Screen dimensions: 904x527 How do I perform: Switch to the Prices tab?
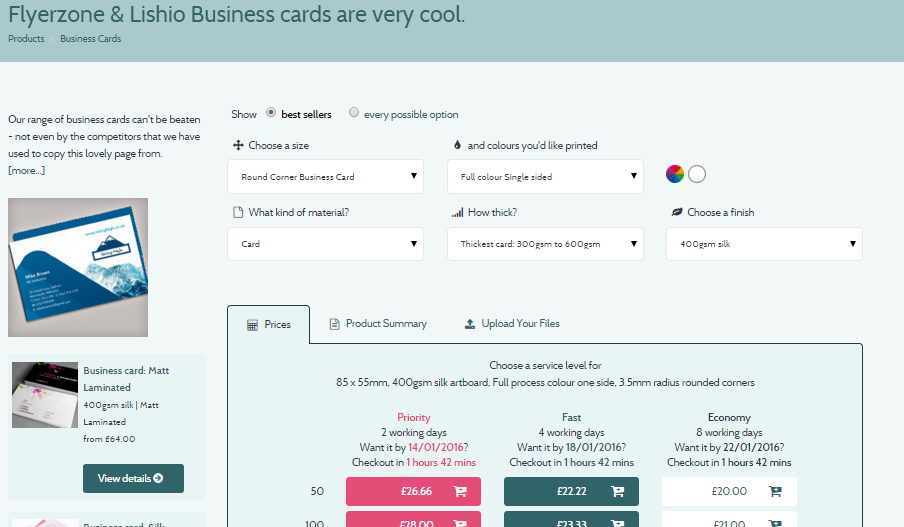click(269, 325)
